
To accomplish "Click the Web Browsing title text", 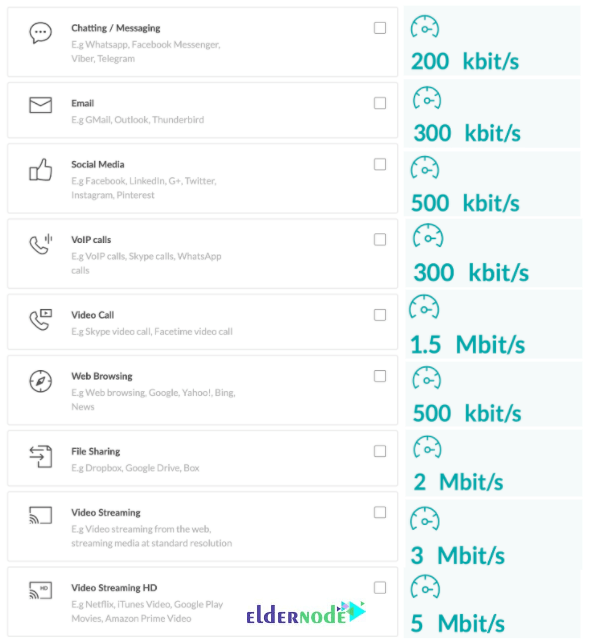I will (x=102, y=376).
